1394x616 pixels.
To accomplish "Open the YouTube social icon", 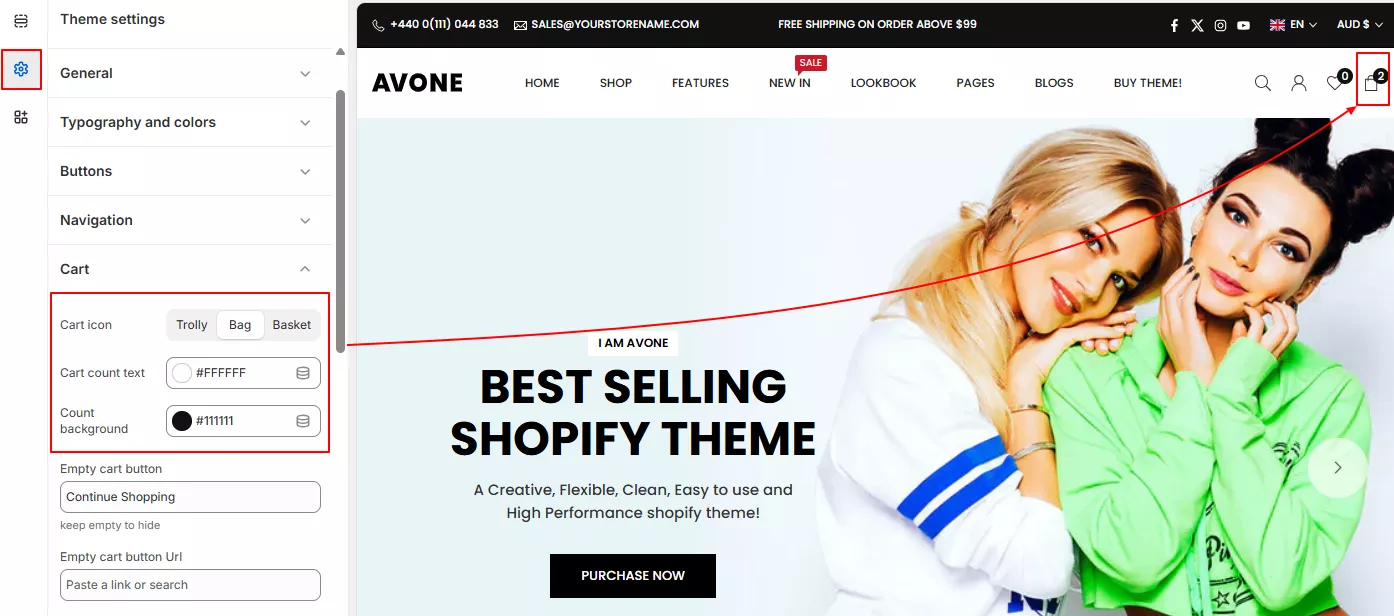I will (1243, 25).
